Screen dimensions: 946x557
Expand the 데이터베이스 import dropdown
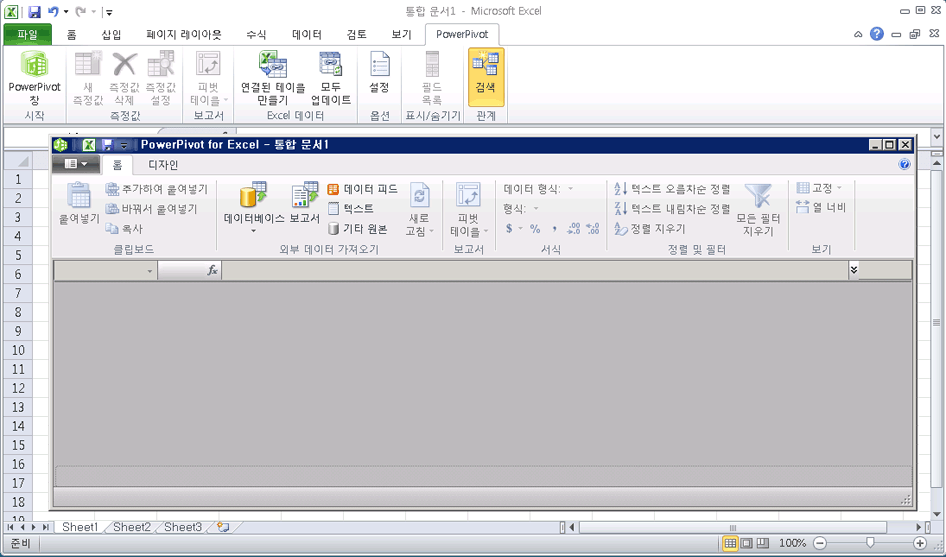click(x=253, y=231)
